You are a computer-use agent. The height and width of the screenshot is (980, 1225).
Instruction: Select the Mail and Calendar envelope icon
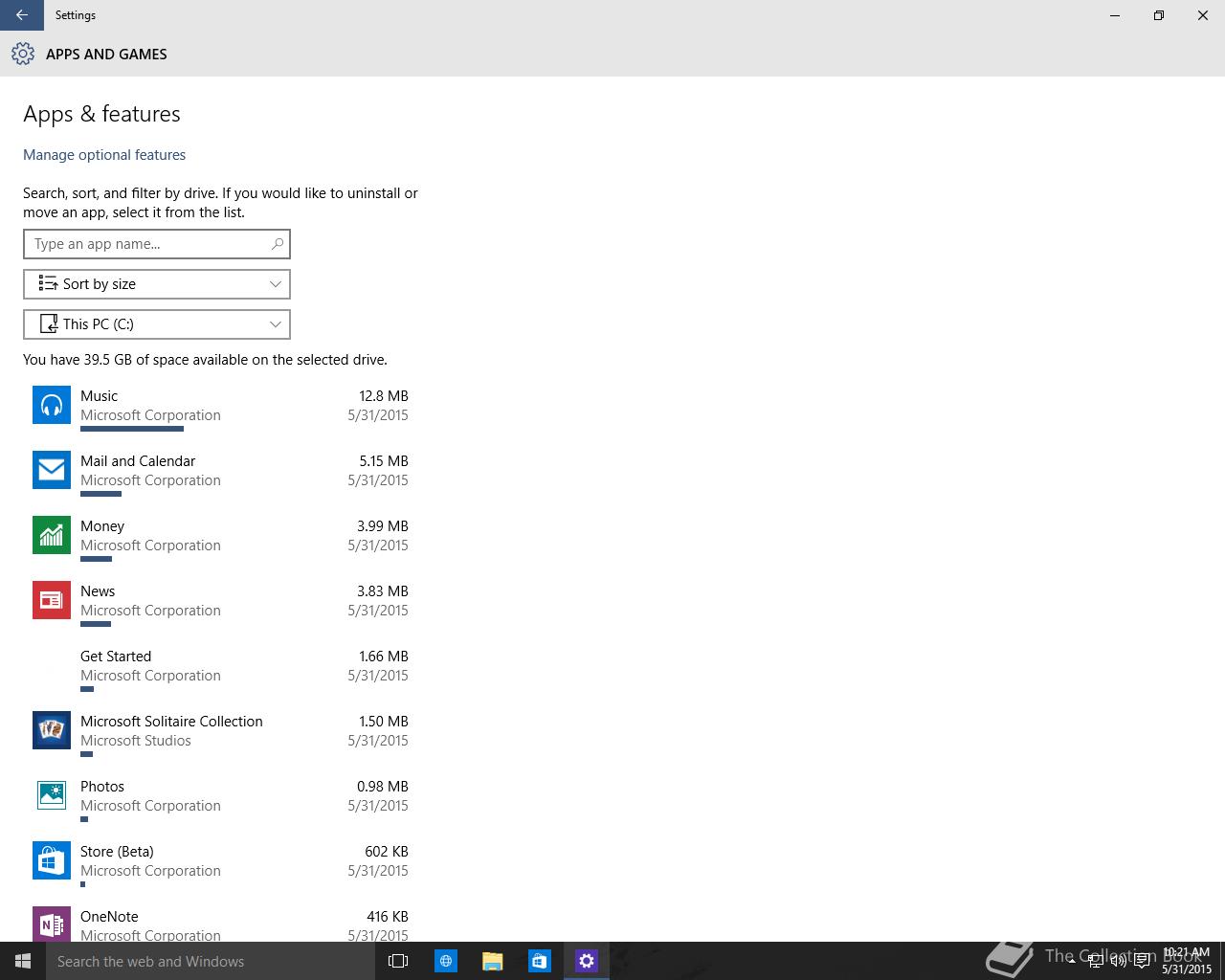(52, 470)
